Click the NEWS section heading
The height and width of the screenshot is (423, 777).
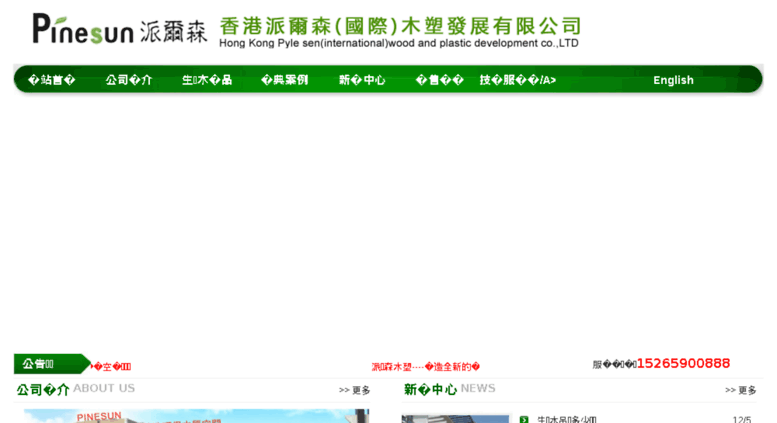click(449, 389)
